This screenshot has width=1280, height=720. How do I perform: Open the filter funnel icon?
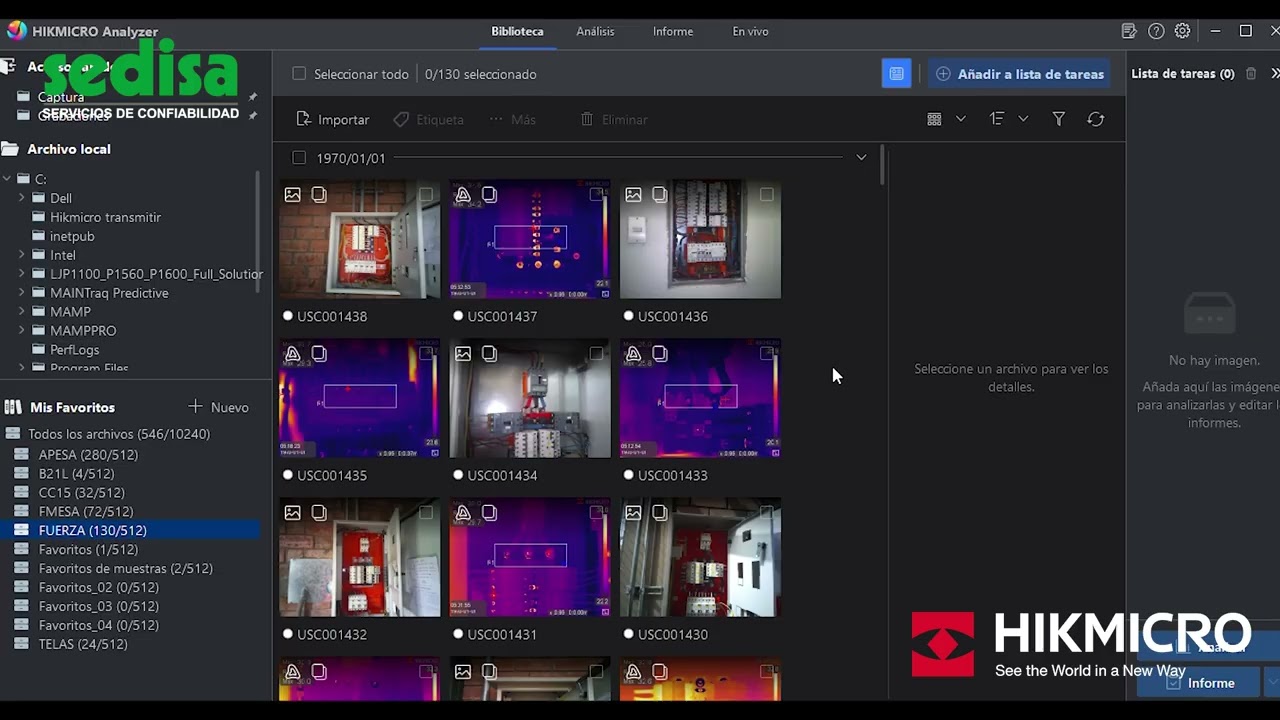point(1058,119)
